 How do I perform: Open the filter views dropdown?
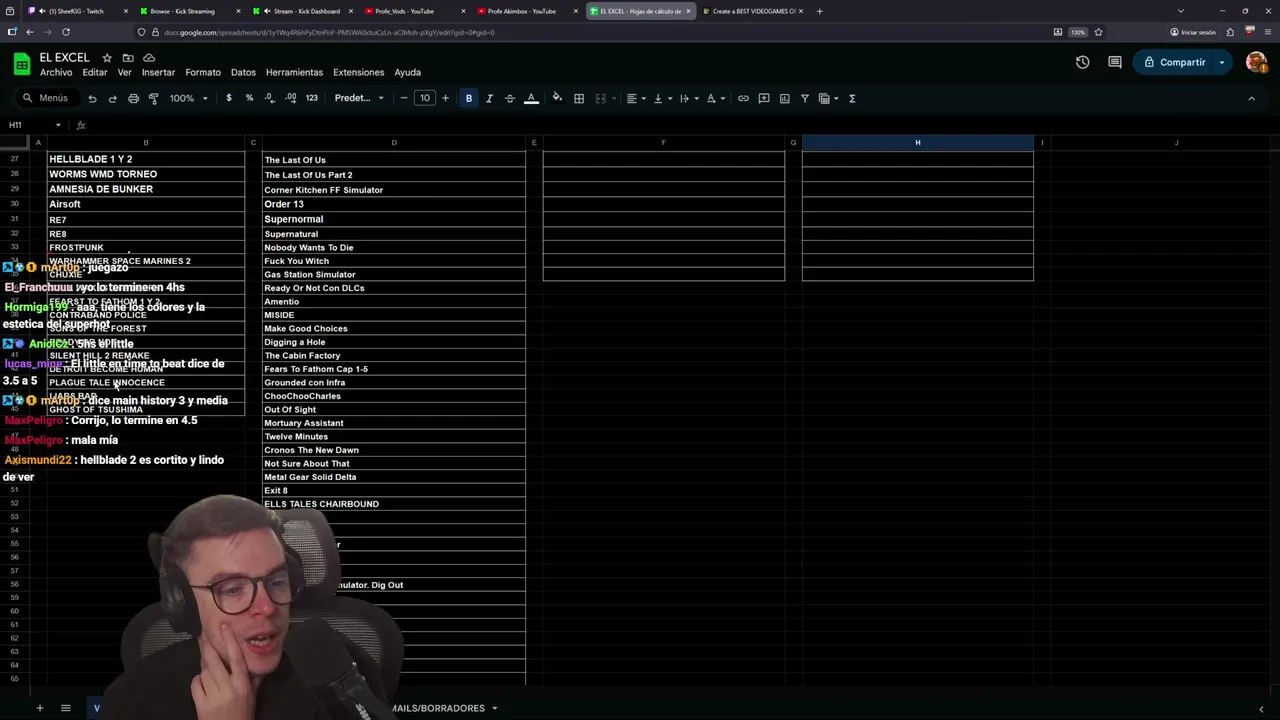click(828, 98)
